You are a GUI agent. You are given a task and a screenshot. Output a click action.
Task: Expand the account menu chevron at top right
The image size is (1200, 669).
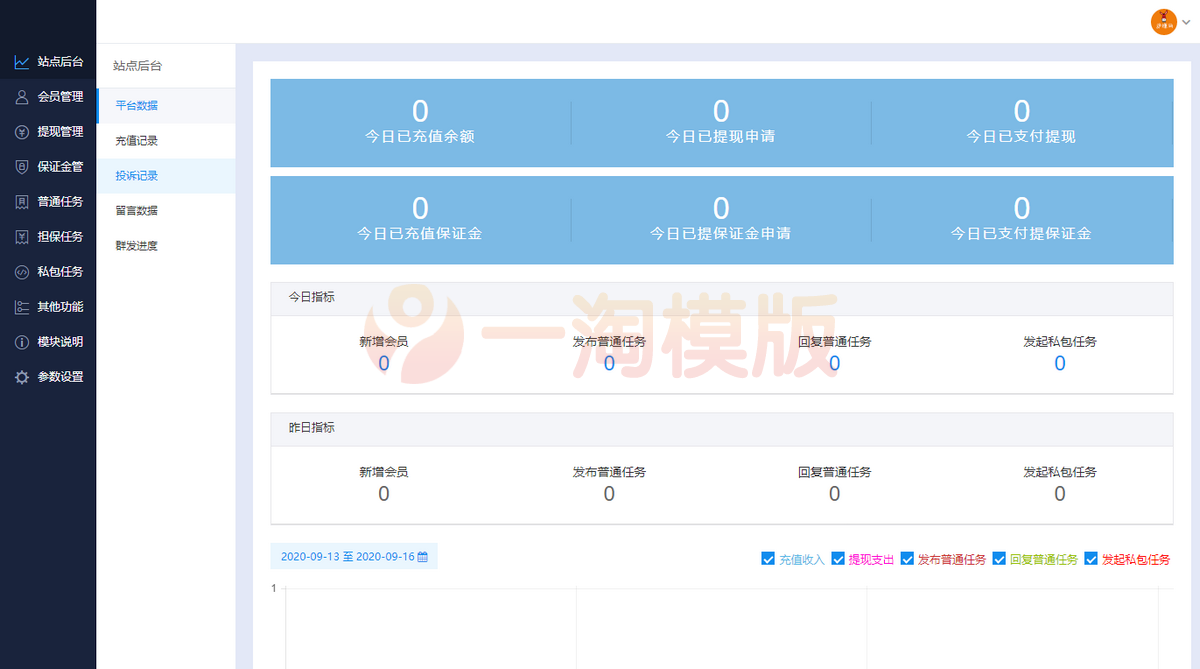tap(1184, 21)
